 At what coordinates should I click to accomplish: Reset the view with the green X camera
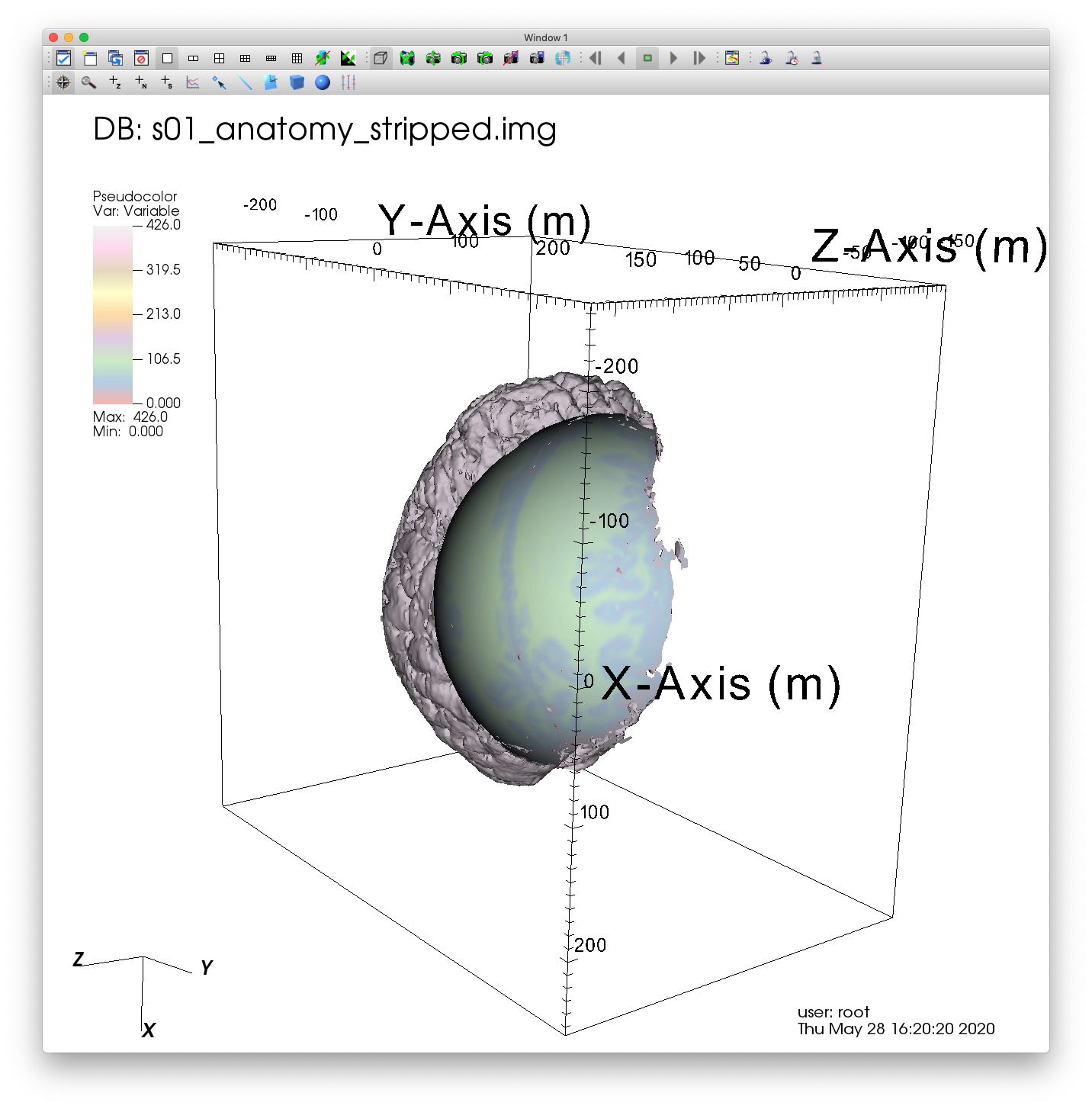tap(407, 58)
